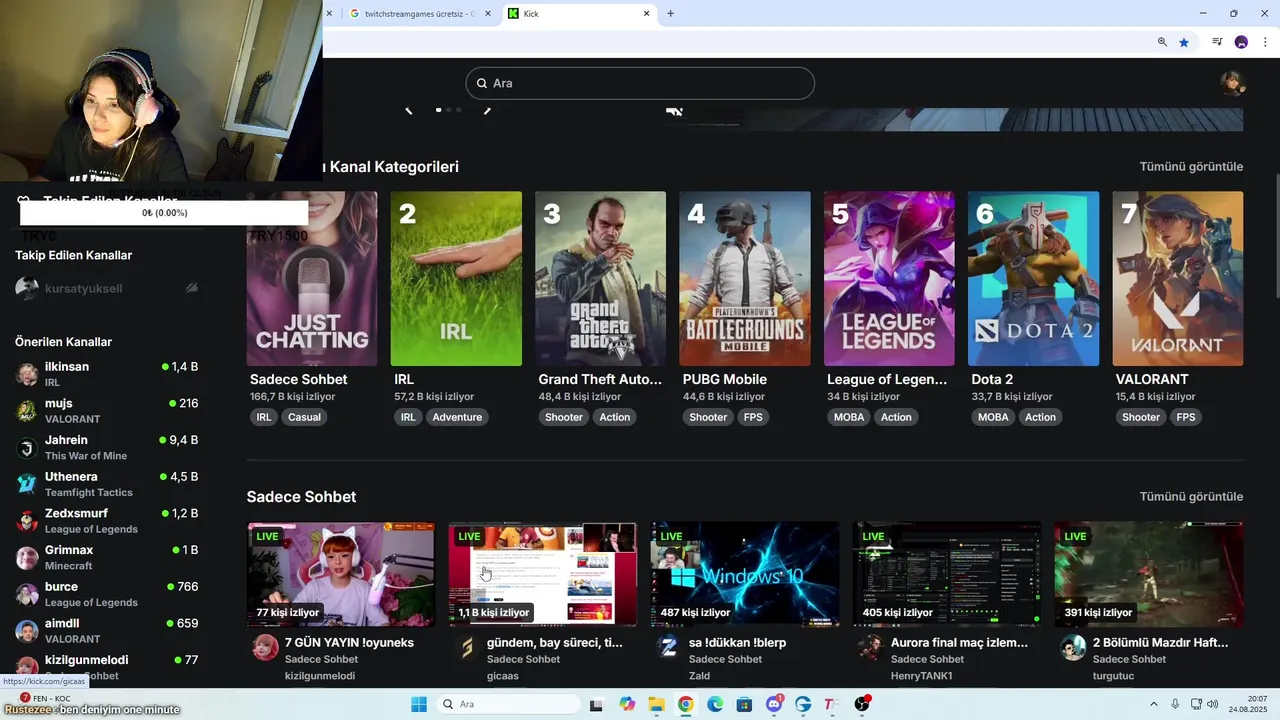The height and width of the screenshot is (720, 1280).
Task: Open the Grand Theft Auto V thumbnail
Action: pos(600,279)
